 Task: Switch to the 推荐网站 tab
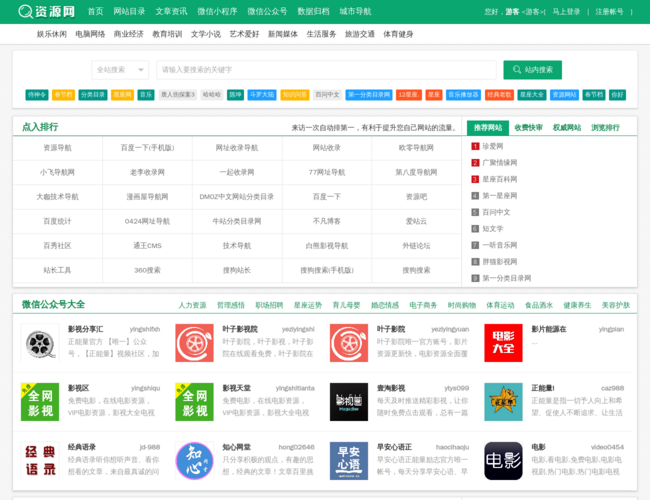[488, 128]
